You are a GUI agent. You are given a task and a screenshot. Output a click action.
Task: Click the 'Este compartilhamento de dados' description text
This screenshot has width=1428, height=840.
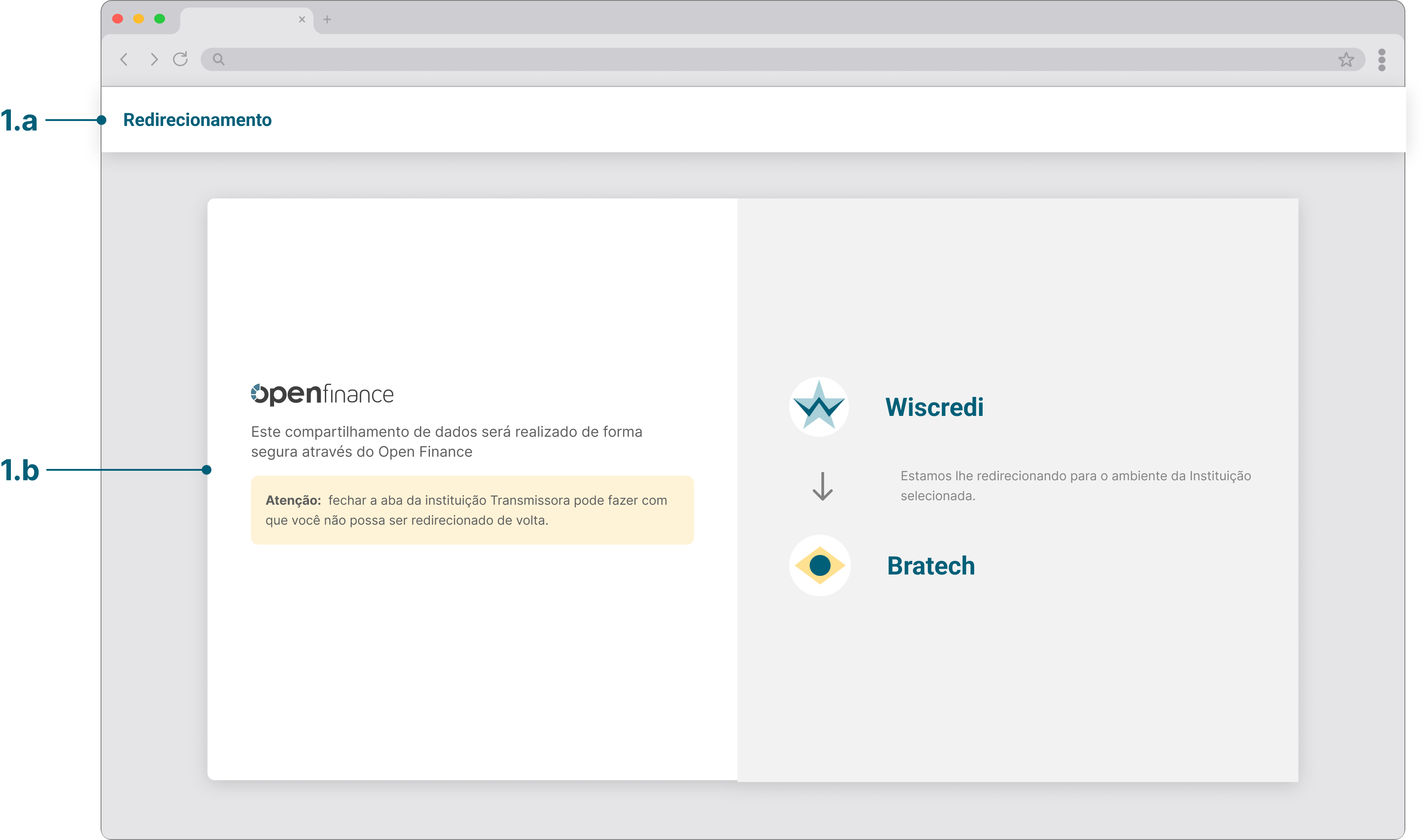pos(447,442)
